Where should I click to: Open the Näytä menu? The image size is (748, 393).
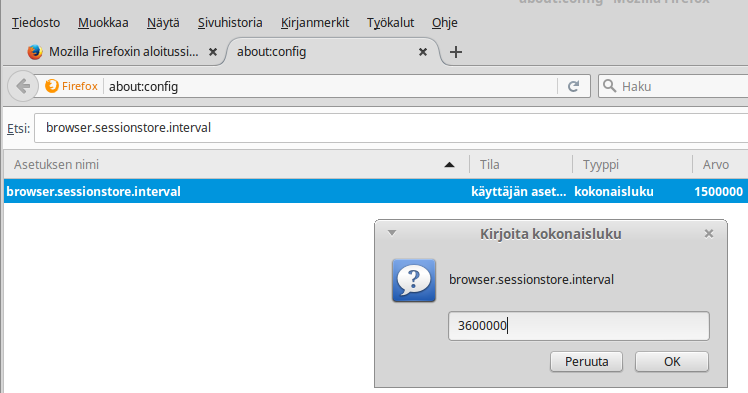[x=163, y=22]
